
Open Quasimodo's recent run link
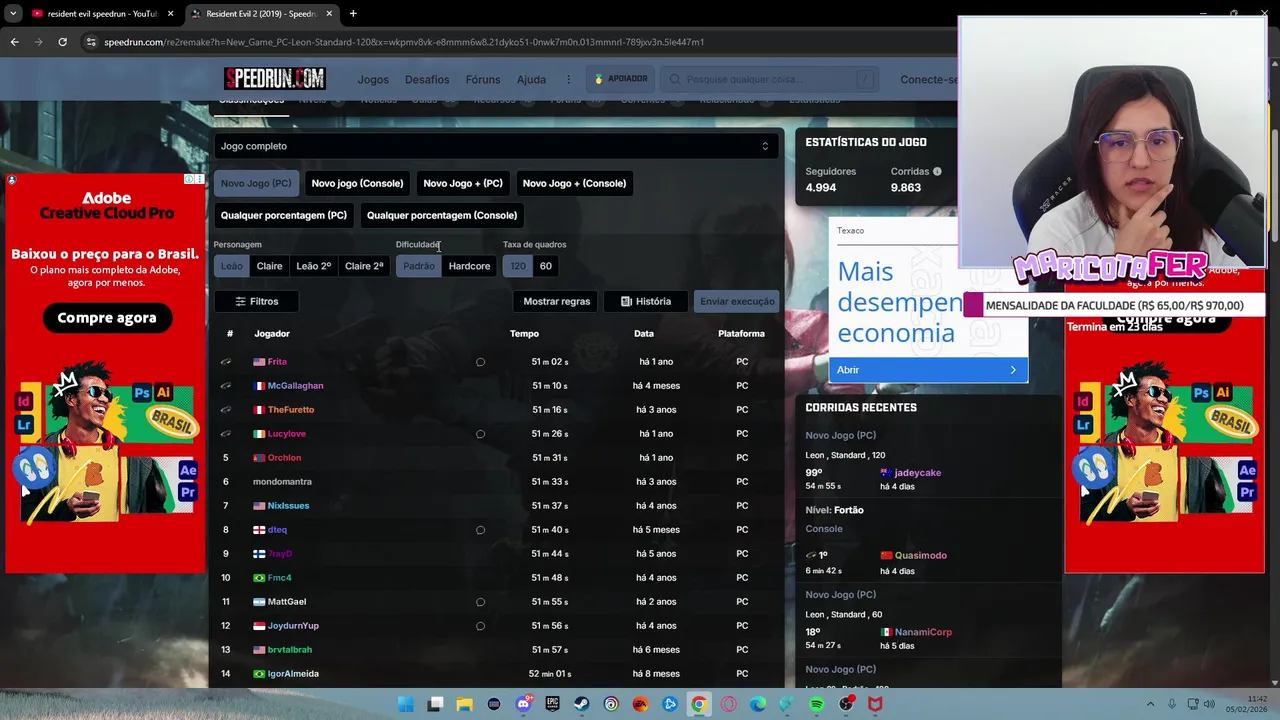tap(921, 556)
